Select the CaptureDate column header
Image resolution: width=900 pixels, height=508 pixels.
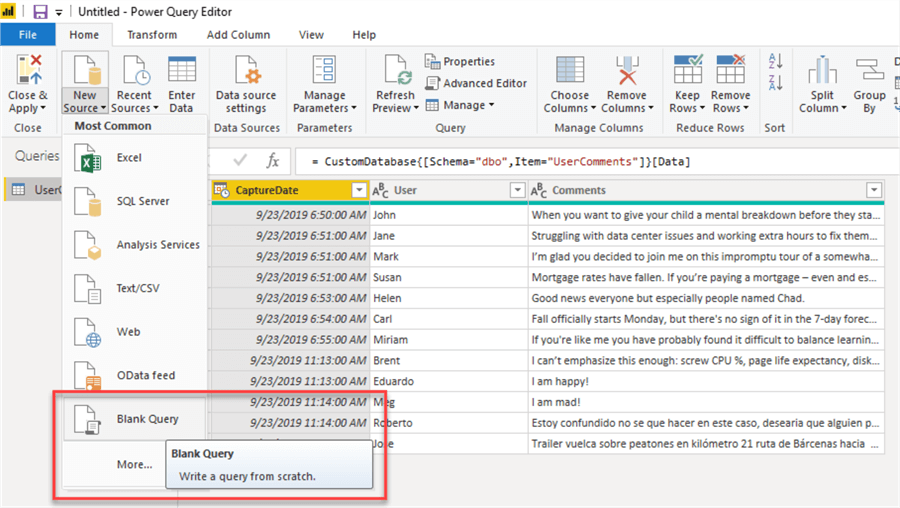click(290, 190)
